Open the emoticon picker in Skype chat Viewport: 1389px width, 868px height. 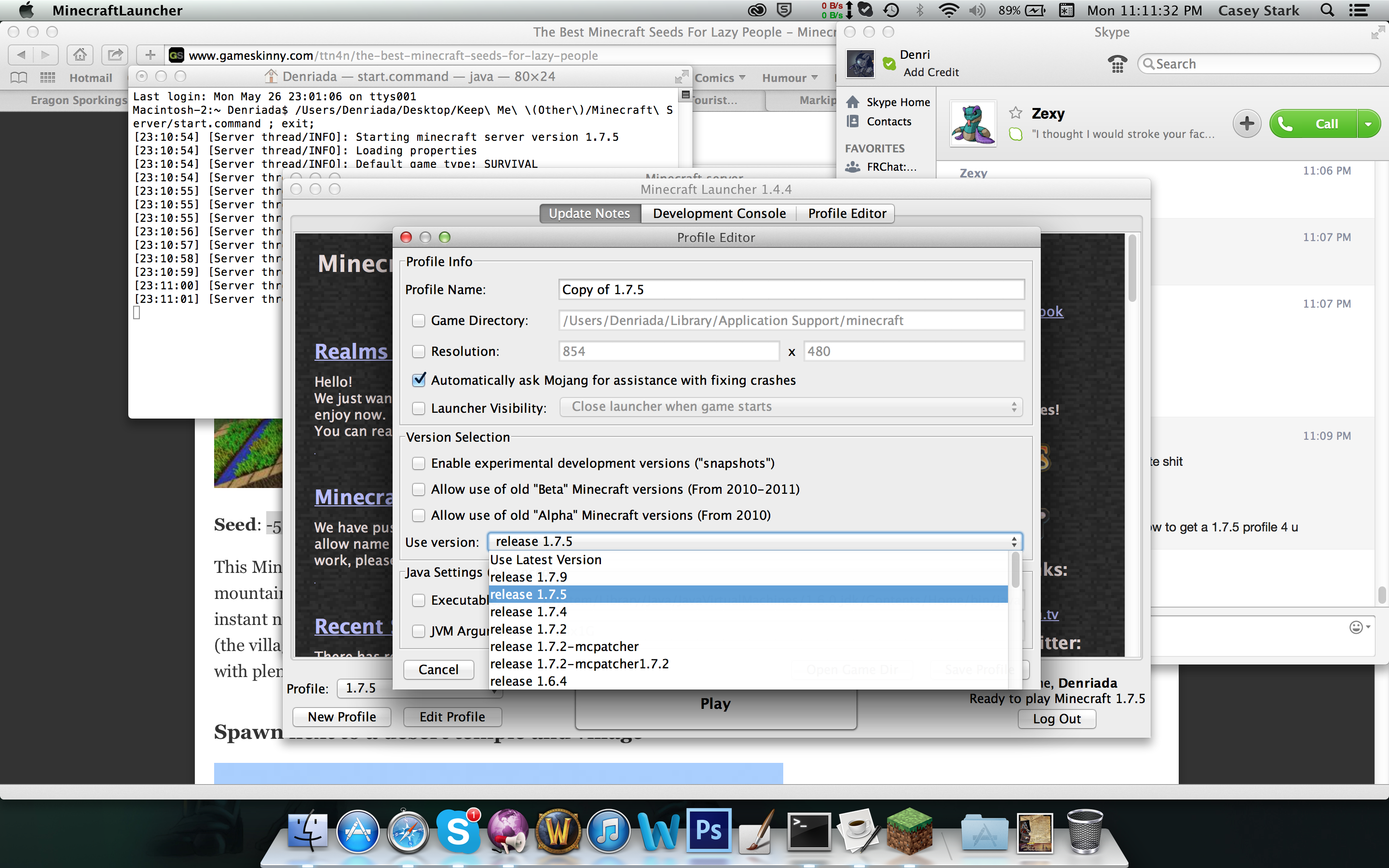point(1356,627)
